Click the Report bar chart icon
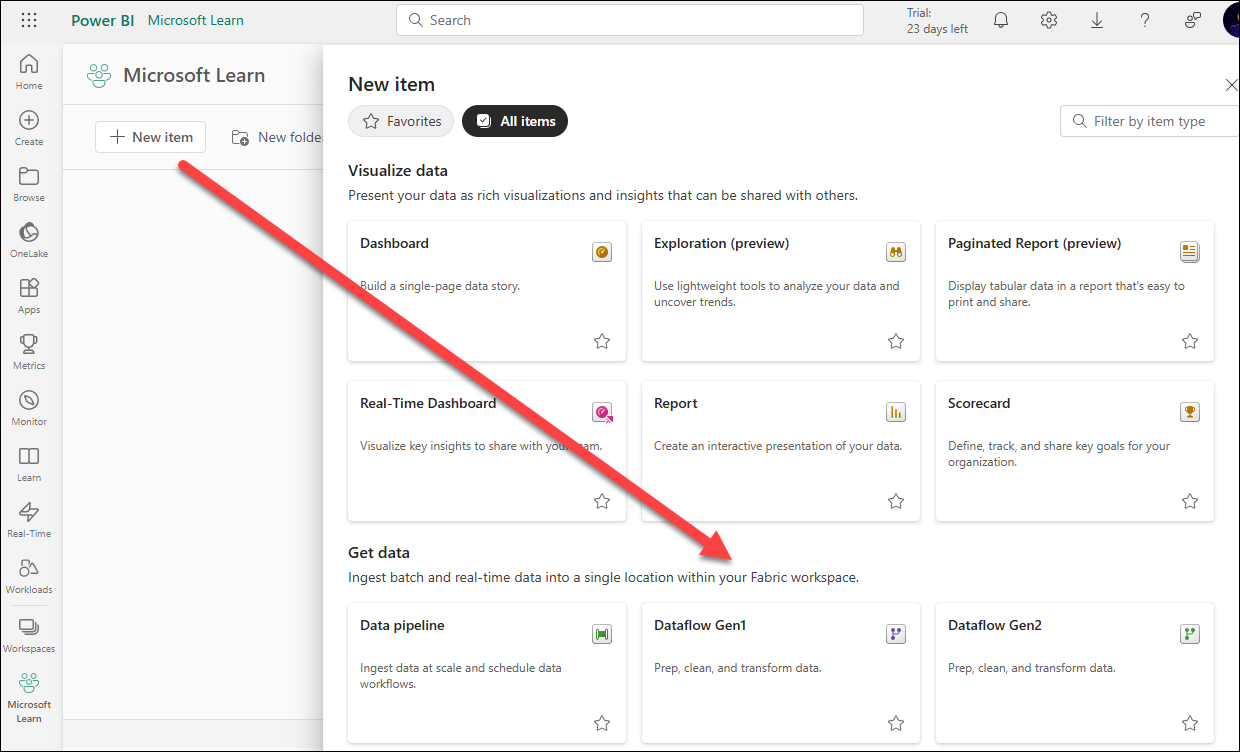Screen dimensions: 1240x752 click(x=896, y=412)
